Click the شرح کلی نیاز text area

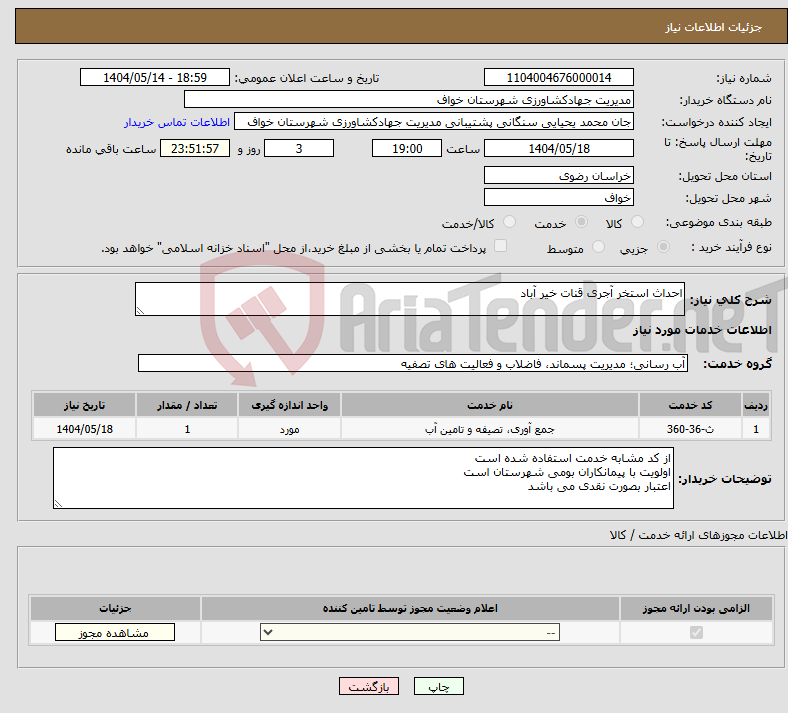tap(410, 299)
